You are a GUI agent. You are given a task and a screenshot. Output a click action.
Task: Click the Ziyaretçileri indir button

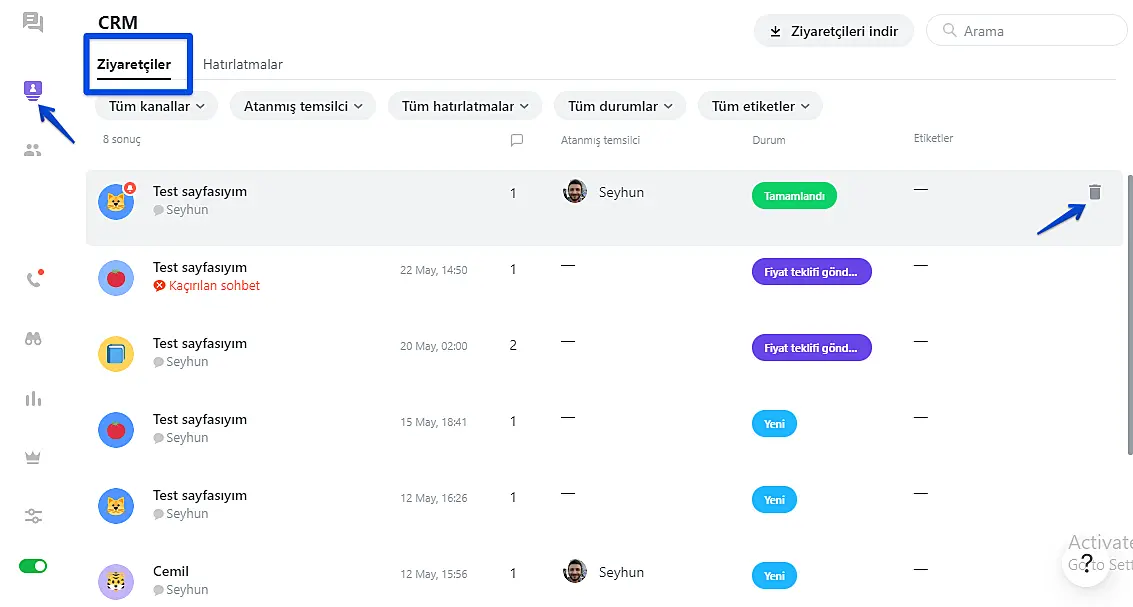(833, 31)
